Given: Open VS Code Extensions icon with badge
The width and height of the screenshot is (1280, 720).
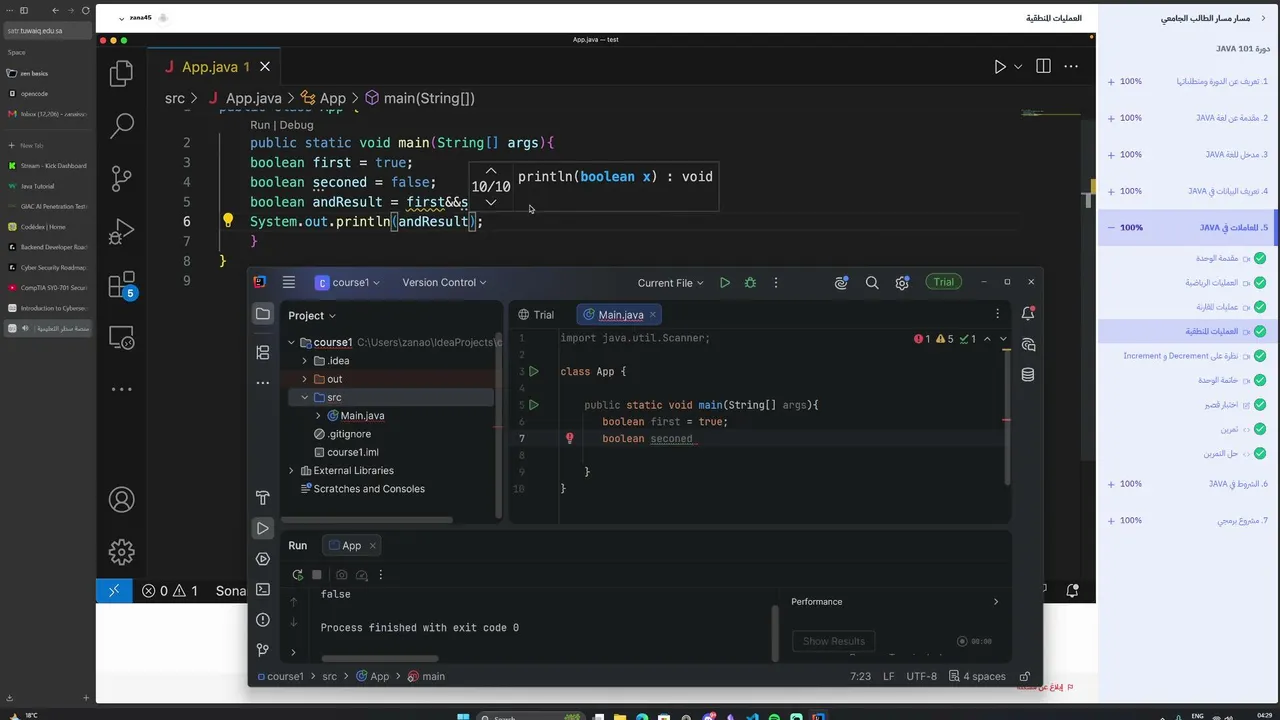Looking at the screenshot, I should (x=121, y=285).
